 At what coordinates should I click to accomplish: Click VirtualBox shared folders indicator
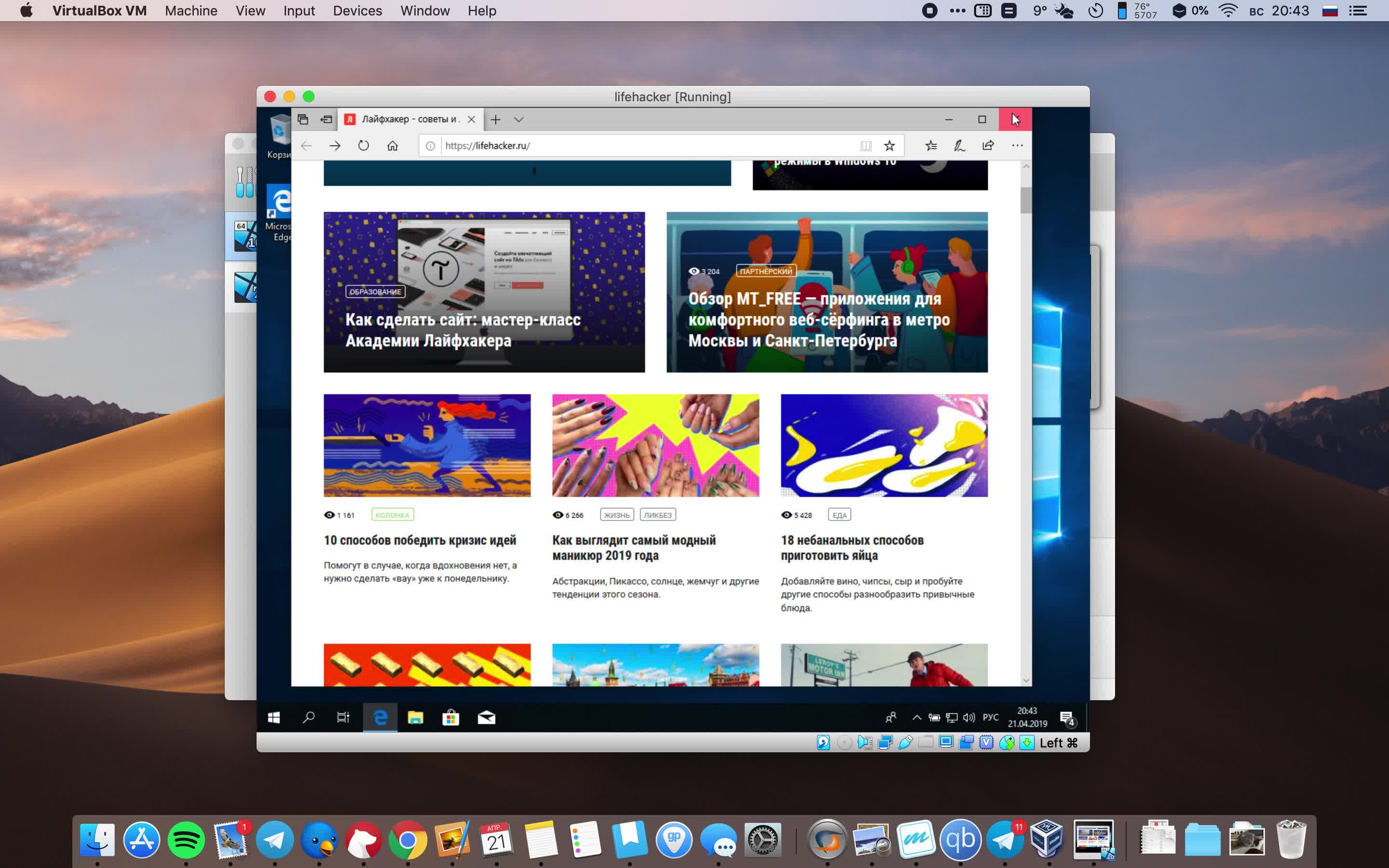coord(925,743)
